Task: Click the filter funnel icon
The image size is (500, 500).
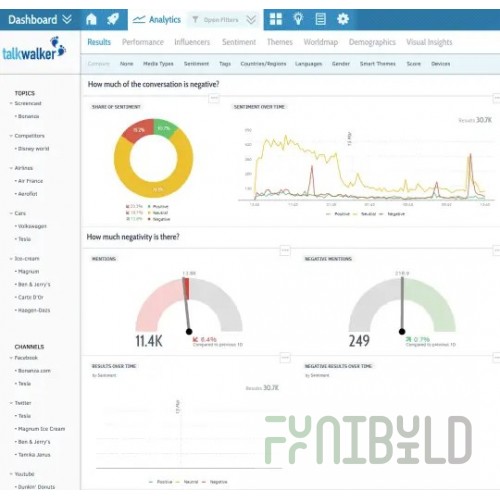Action: [x=195, y=20]
